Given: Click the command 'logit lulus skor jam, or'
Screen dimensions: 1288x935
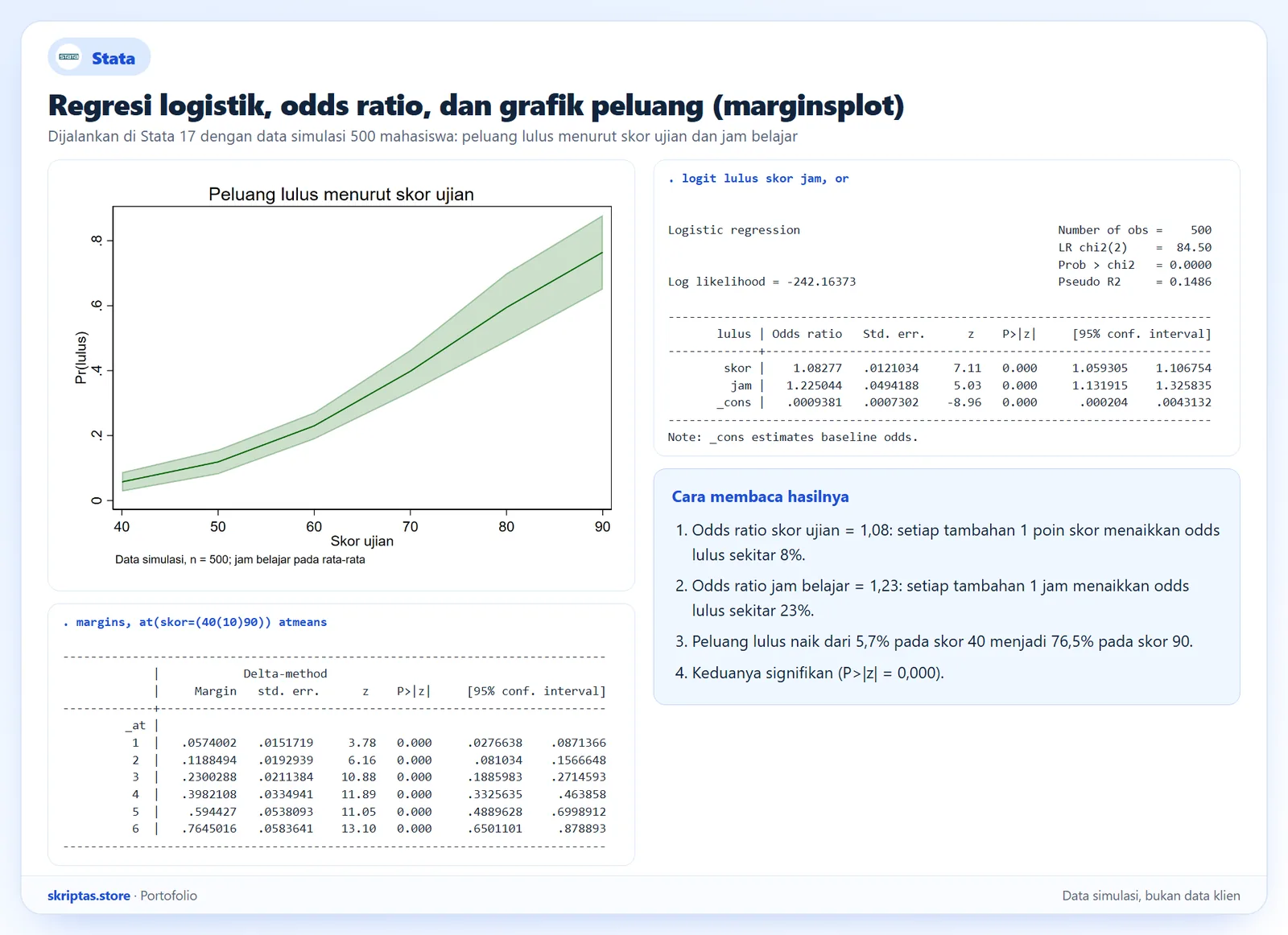Looking at the screenshot, I should click(758, 179).
